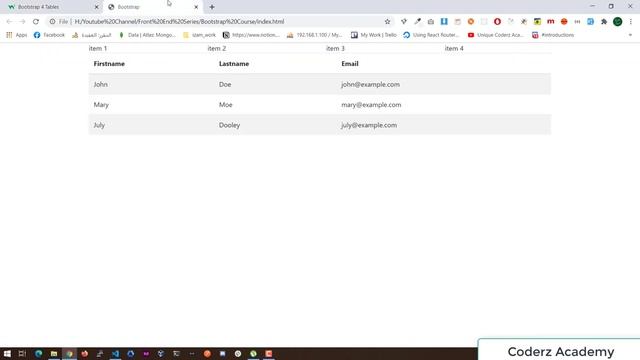The width and height of the screenshot is (640, 360).
Task: Show more bookmarks with the overflow chevron
Action: 630,35
